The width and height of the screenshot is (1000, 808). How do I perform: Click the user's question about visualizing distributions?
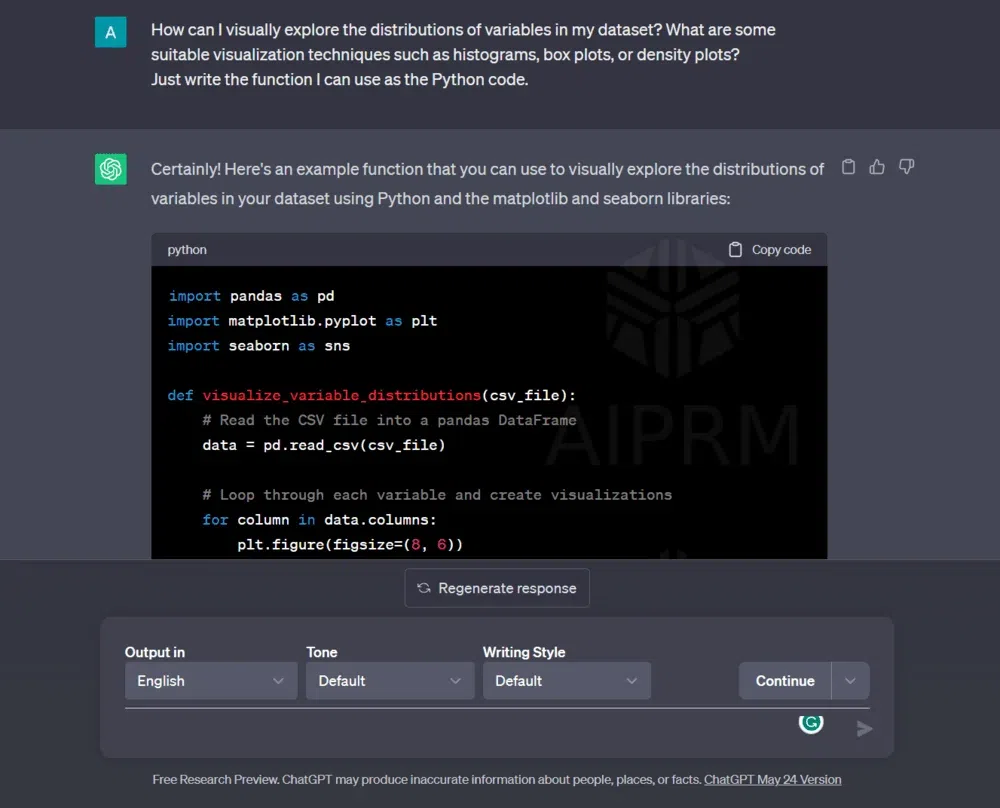coord(463,54)
